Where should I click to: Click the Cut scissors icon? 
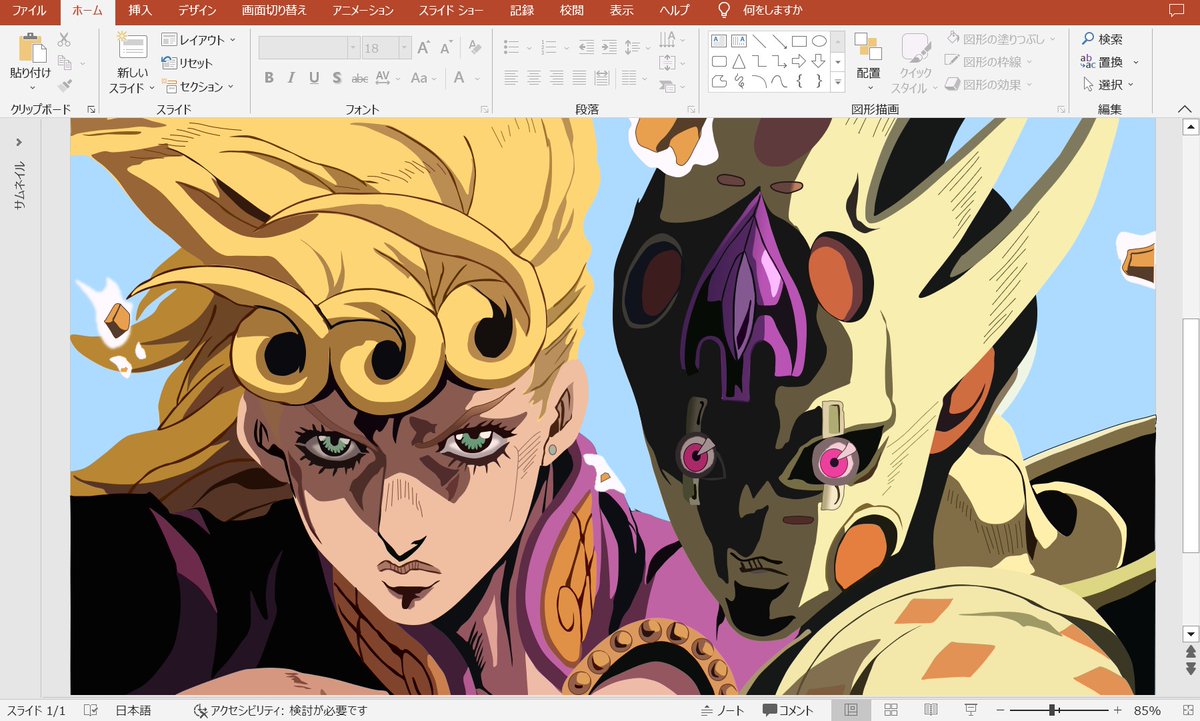pos(65,40)
